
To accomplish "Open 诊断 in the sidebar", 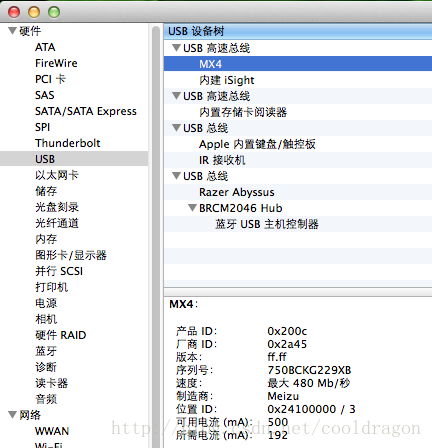I will pos(46,367).
